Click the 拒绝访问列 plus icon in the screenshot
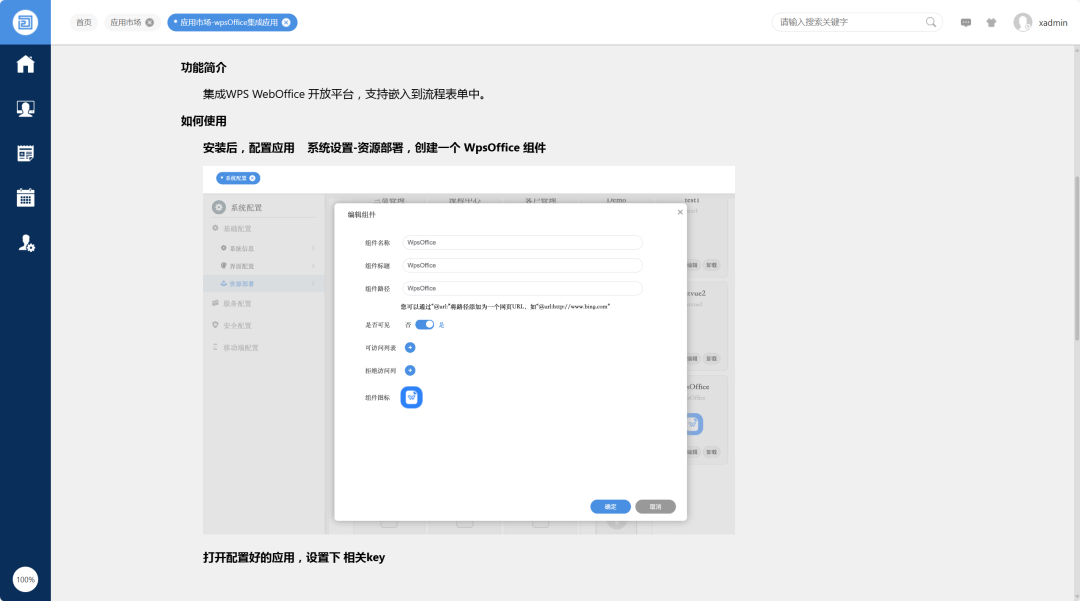Image resolution: width=1080 pixels, height=601 pixels. 410,370
